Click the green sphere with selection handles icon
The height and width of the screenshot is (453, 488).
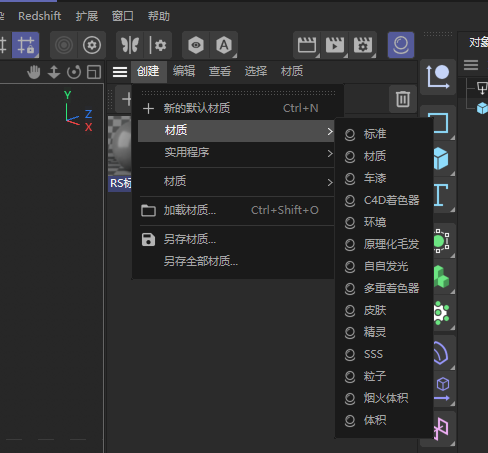coord(444,241)
